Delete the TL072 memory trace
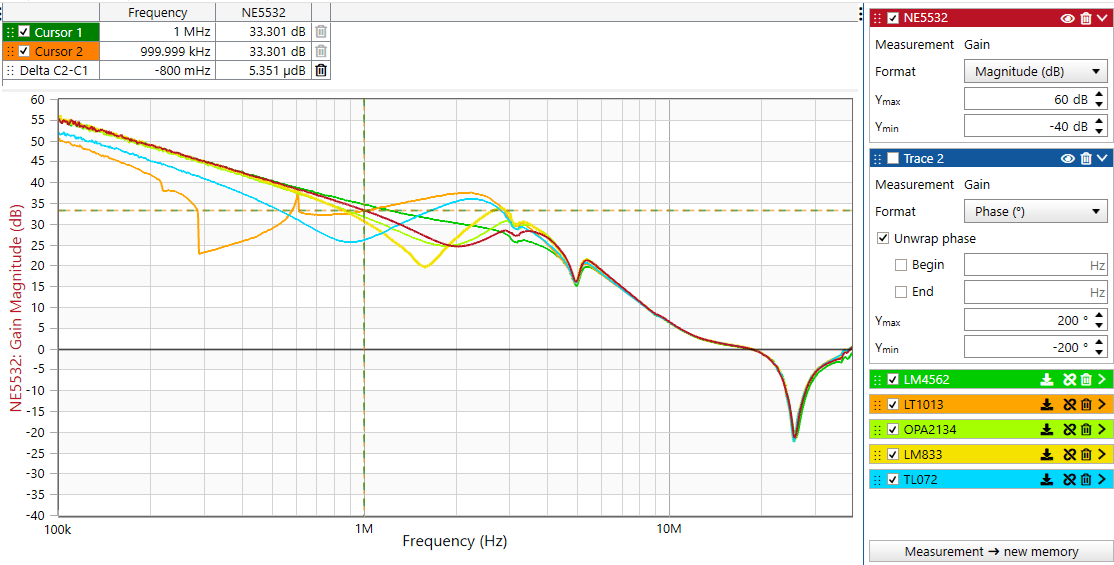This screenshot has width=1114, height=565. (1086, 480)
